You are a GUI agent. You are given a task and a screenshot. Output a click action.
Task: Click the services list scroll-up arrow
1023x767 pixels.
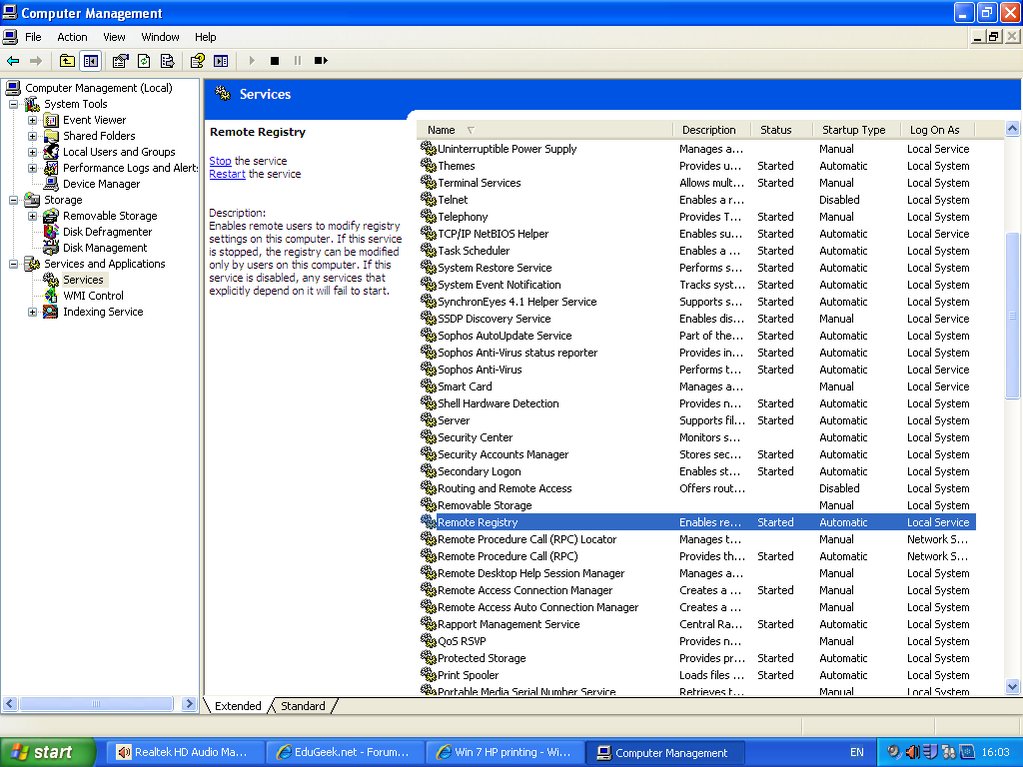(1013, 128)
